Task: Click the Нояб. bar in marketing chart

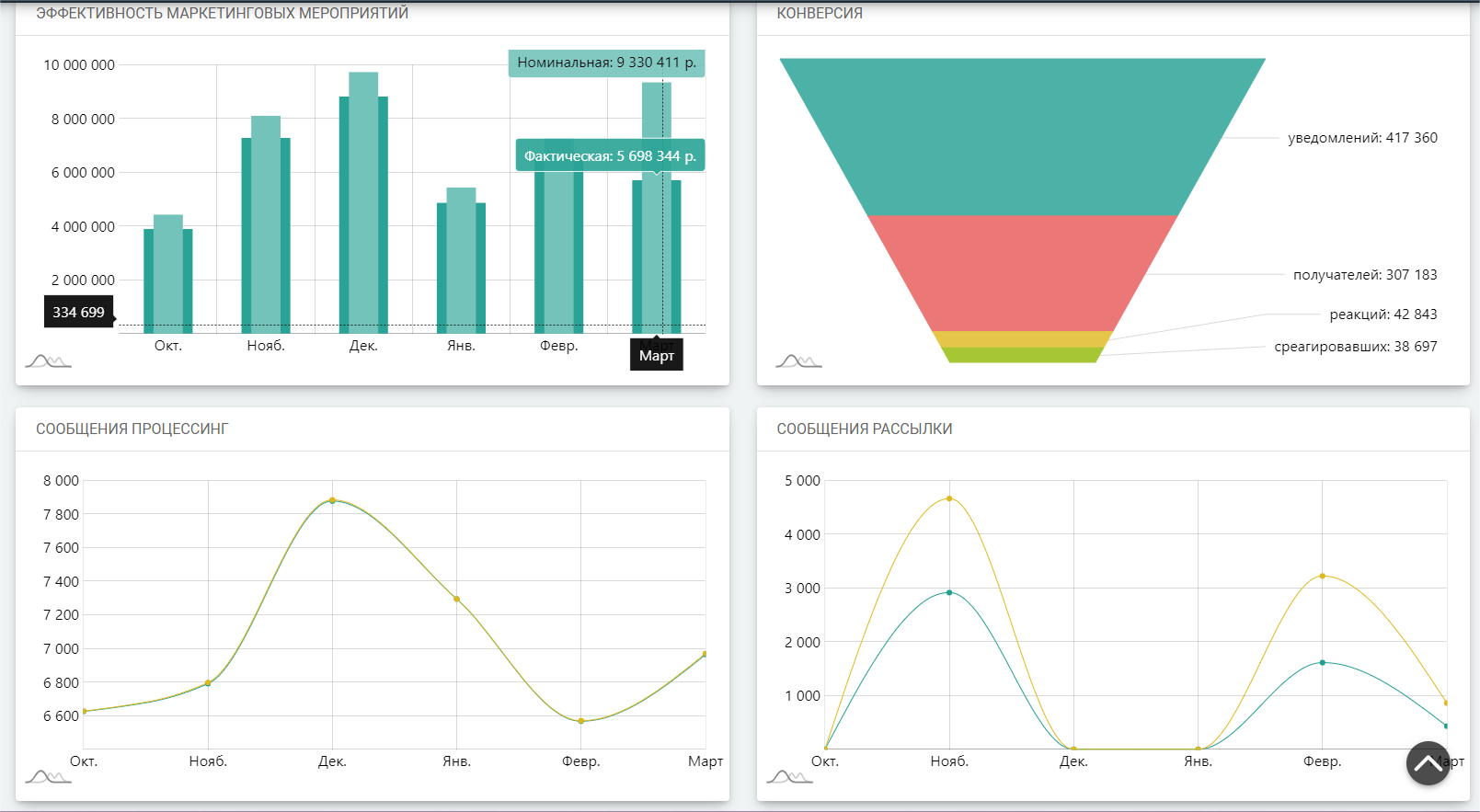Action: coord(266,230)
